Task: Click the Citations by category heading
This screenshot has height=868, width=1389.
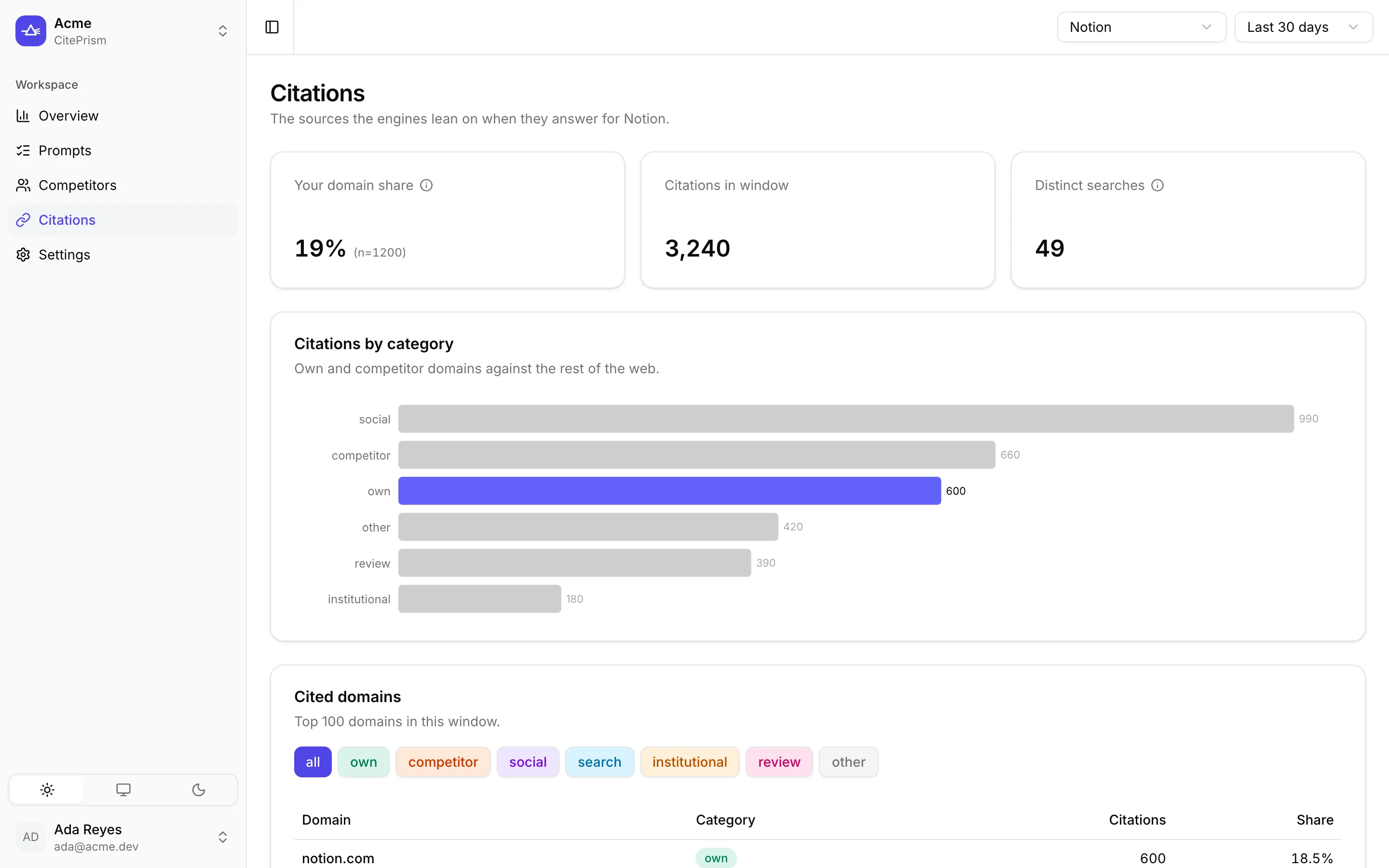Action: (374, 344)
